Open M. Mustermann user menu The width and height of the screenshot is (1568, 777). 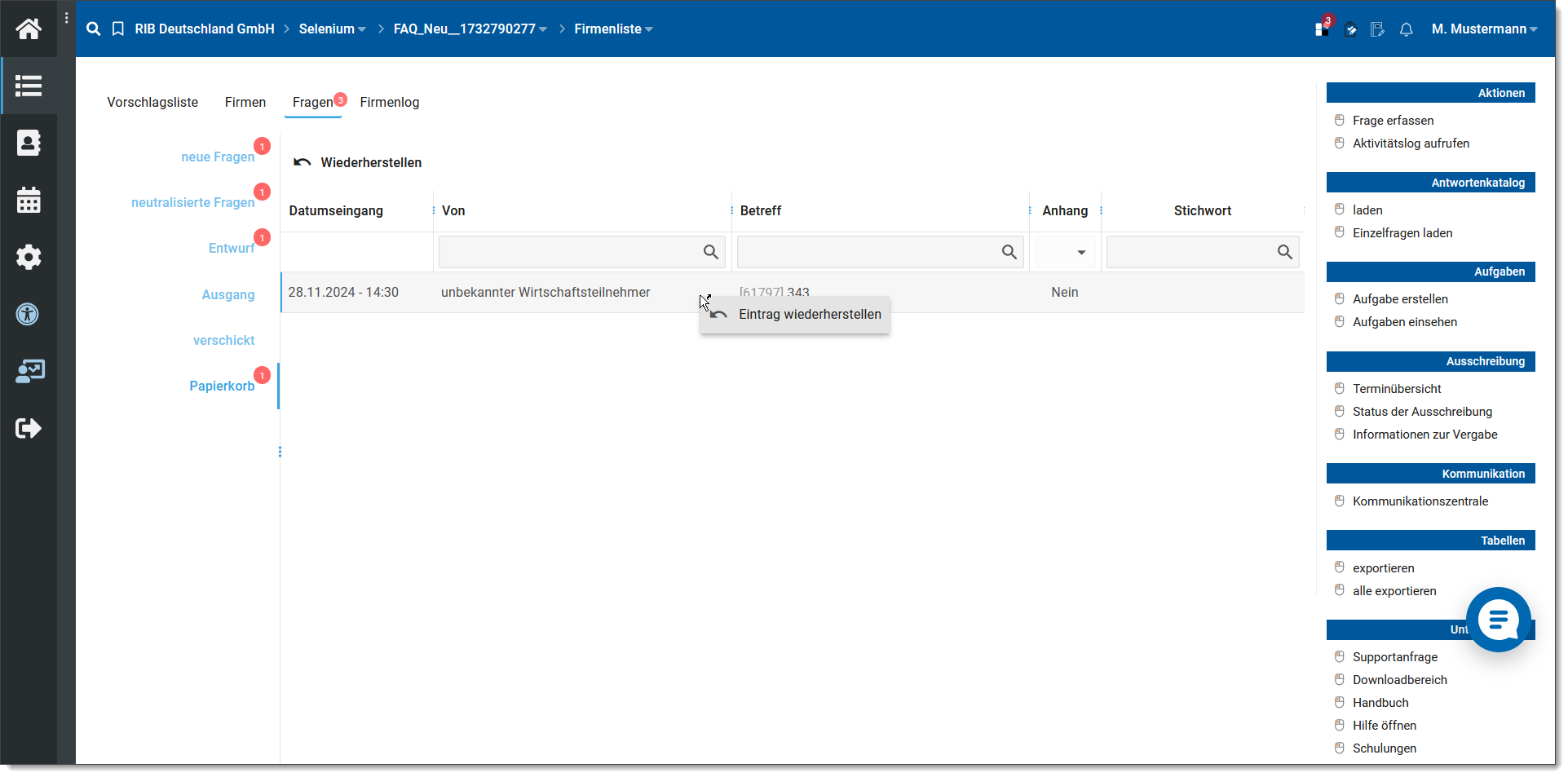click(x=1484, y=29)
